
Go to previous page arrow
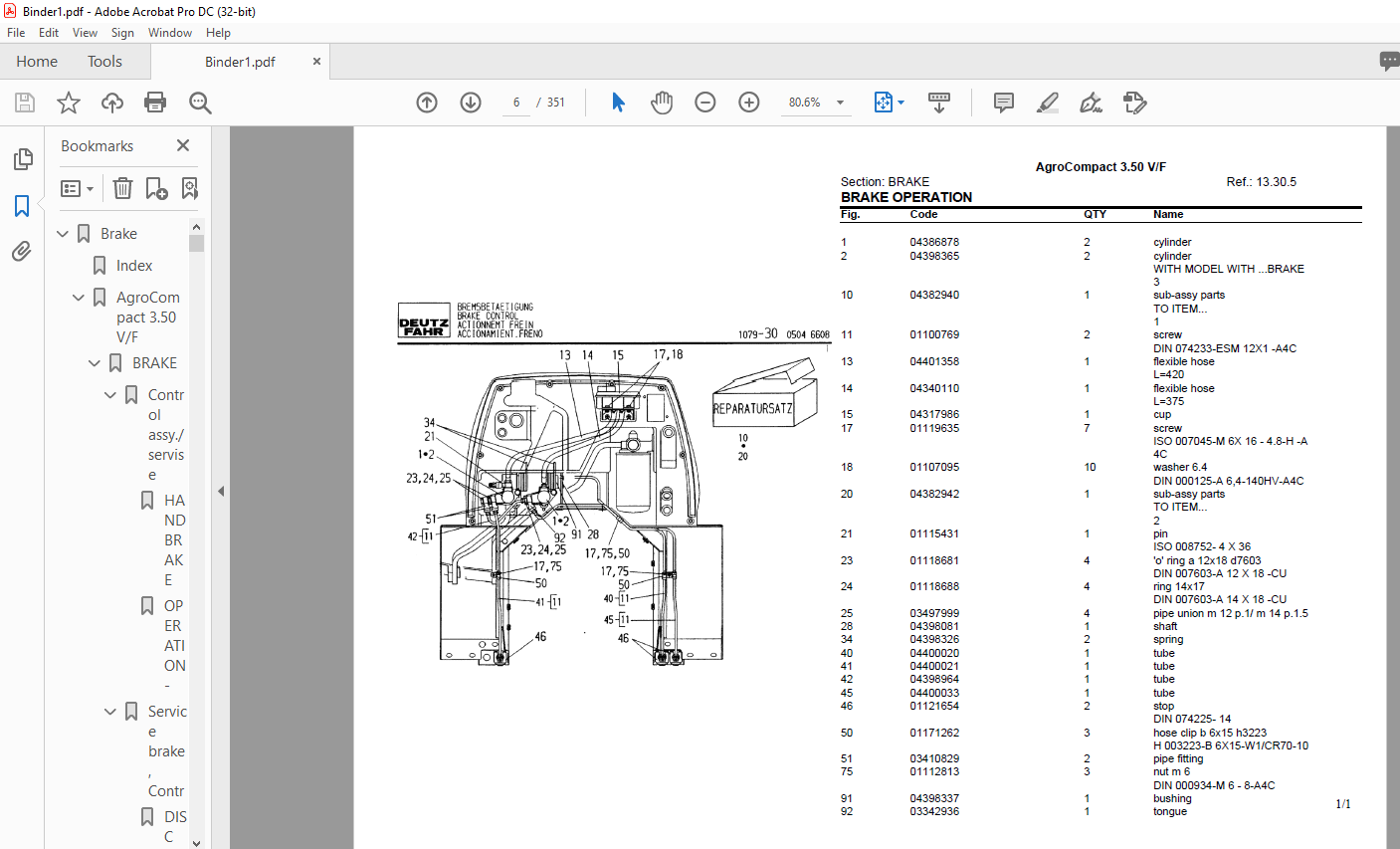click(x=427, y=103)
